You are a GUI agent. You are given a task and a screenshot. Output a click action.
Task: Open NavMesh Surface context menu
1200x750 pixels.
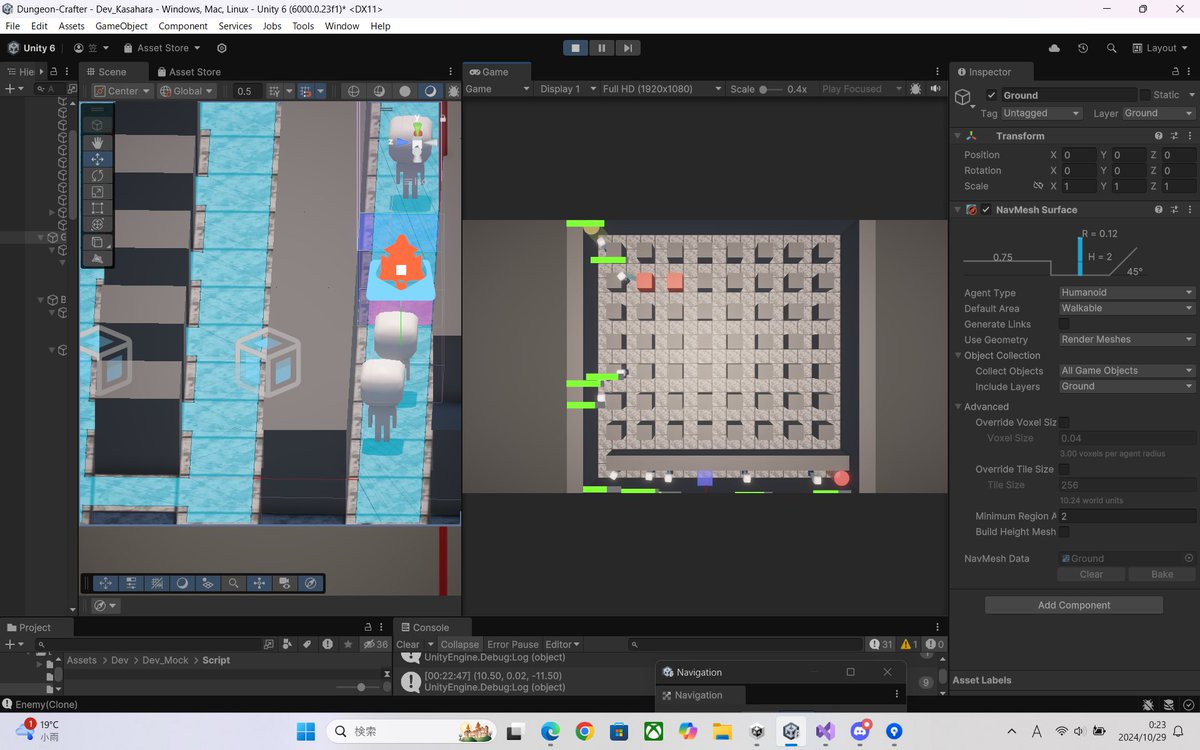tap(1188, 210)
